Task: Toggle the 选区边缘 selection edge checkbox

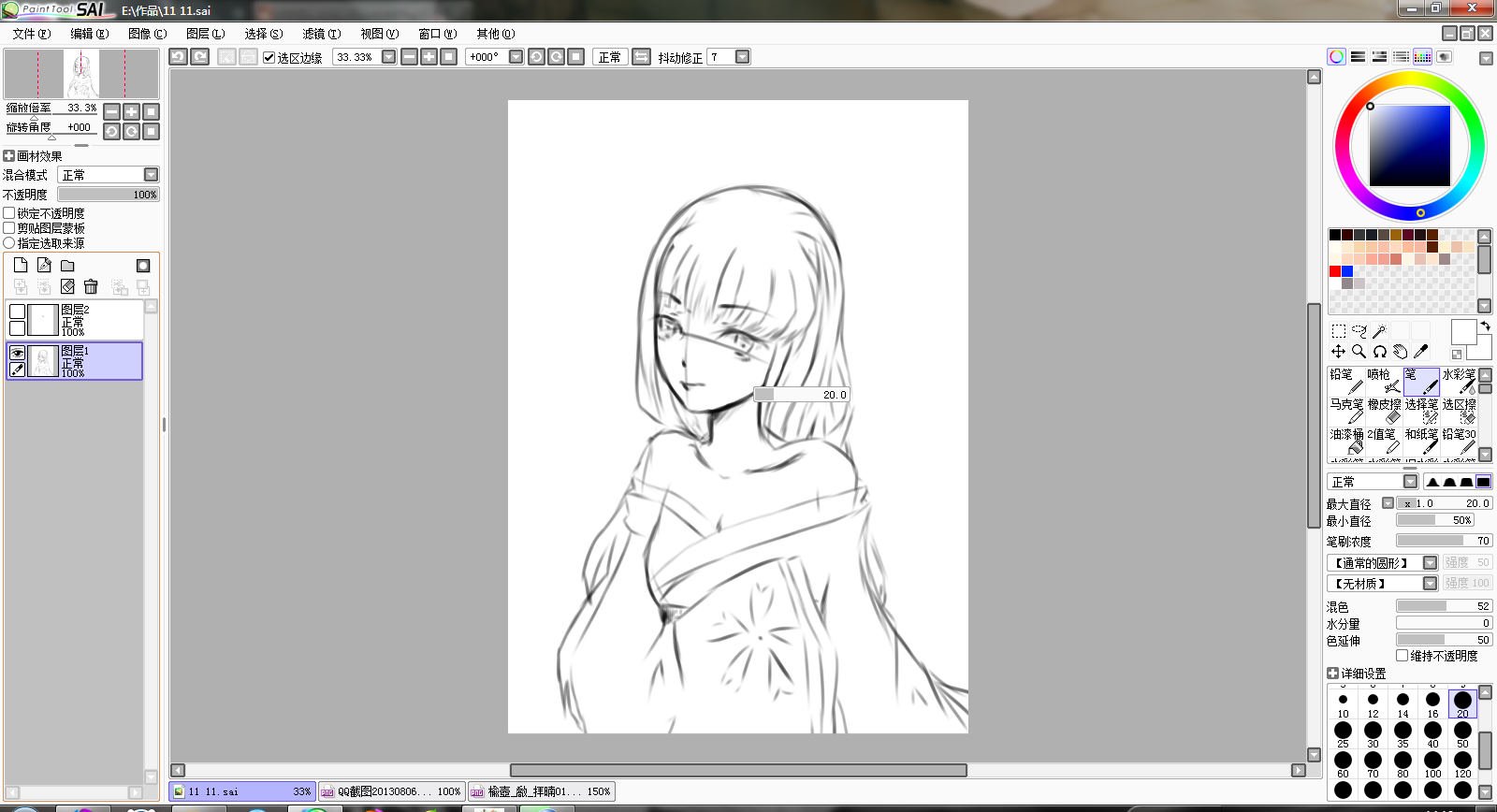Action: tap(269, 58)
